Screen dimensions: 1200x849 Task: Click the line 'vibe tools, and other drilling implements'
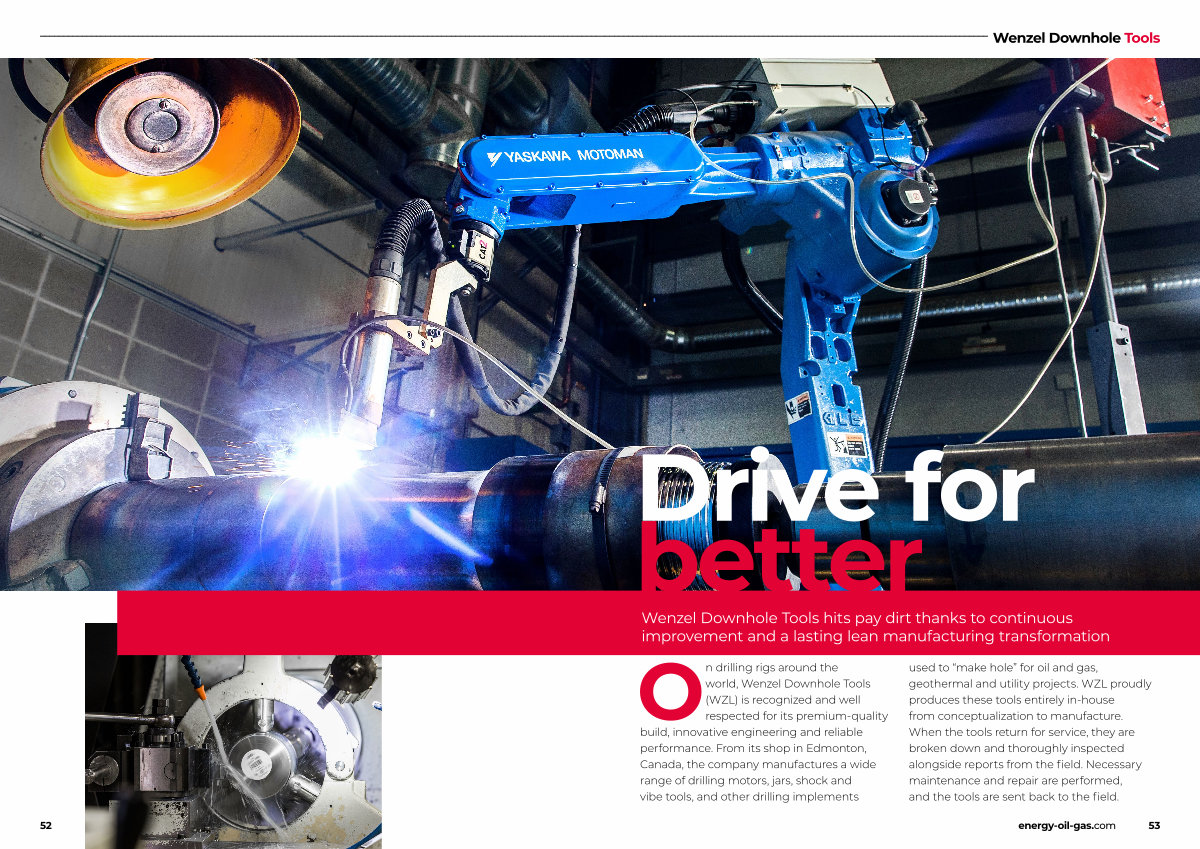[x=750, y=797]
